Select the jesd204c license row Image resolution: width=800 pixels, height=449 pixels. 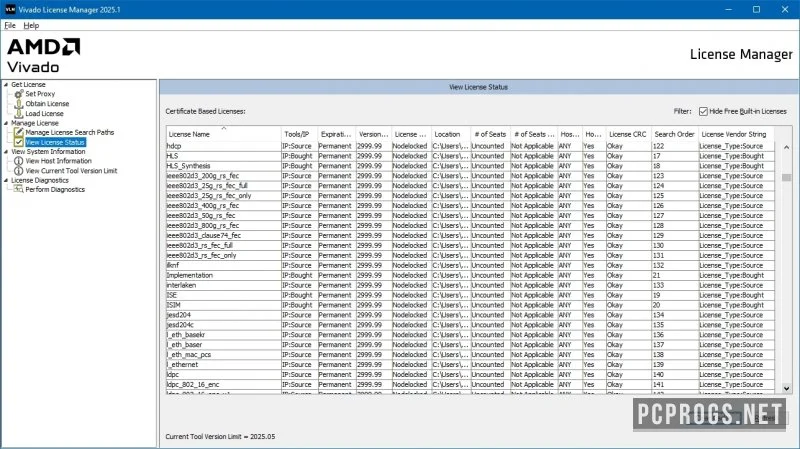point(470,325)
